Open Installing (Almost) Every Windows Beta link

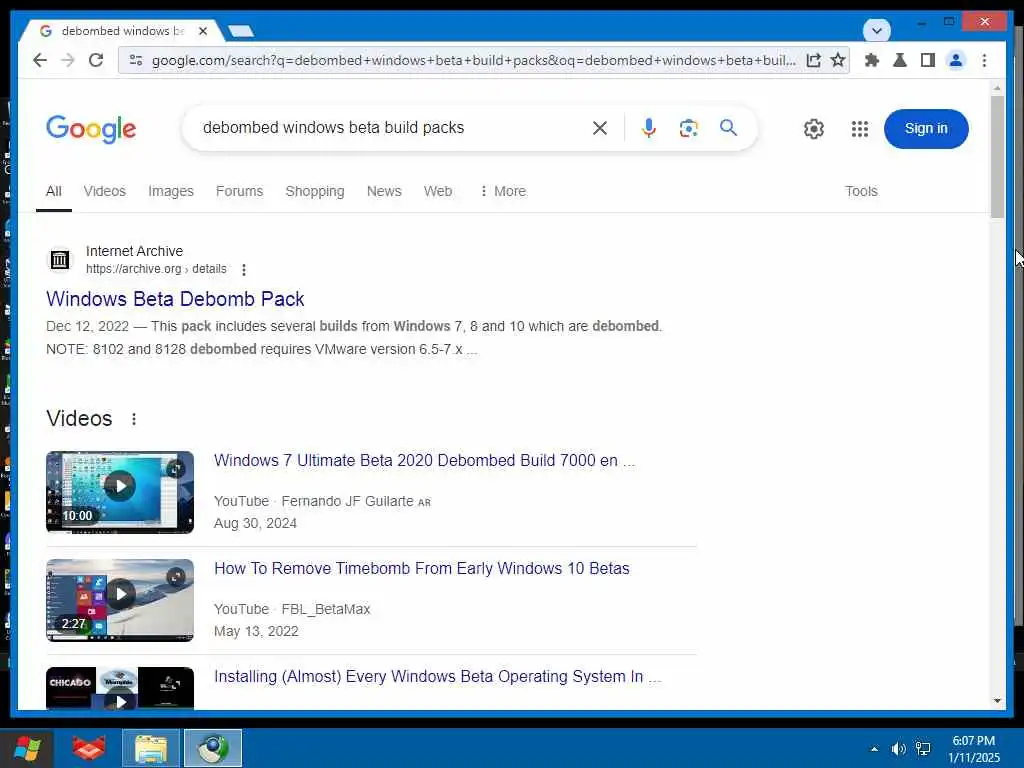438,677
